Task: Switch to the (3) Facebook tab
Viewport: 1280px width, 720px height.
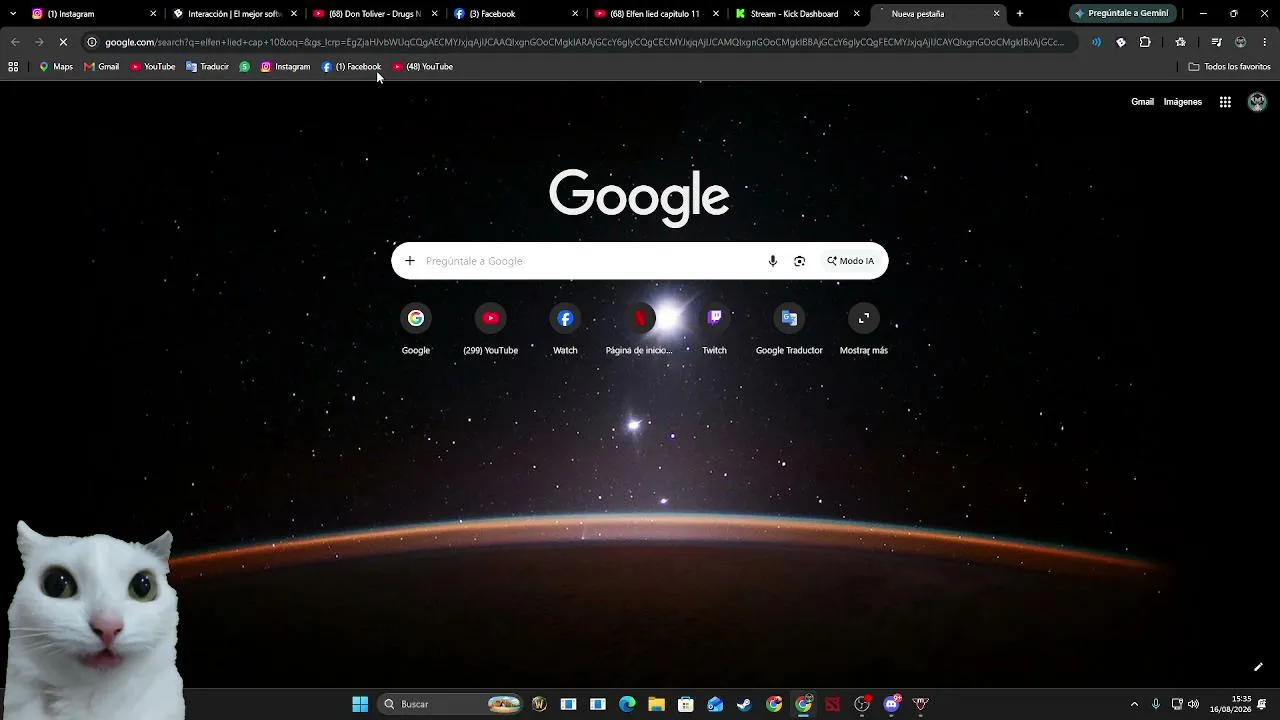Action: point(516,14)
